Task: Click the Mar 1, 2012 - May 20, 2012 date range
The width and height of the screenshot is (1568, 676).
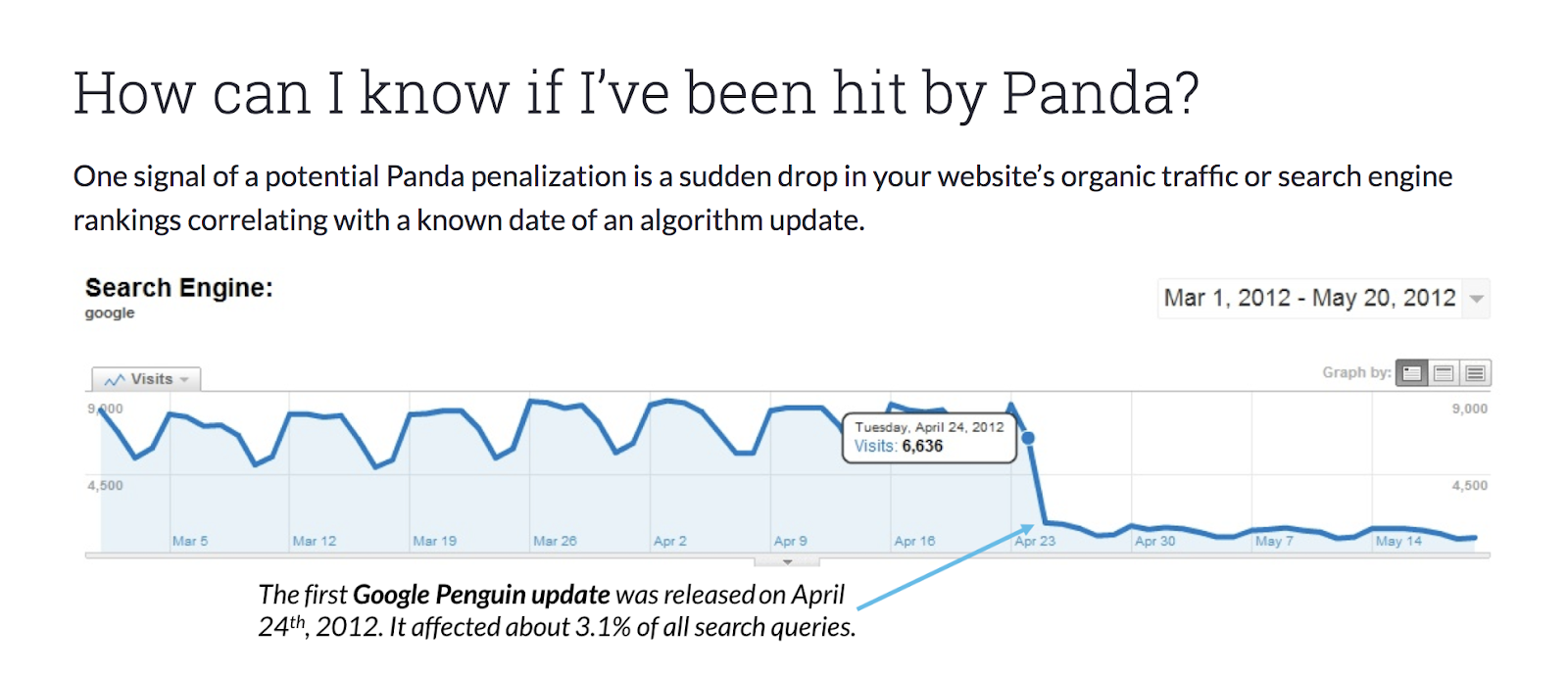Action: [1310, 298]
